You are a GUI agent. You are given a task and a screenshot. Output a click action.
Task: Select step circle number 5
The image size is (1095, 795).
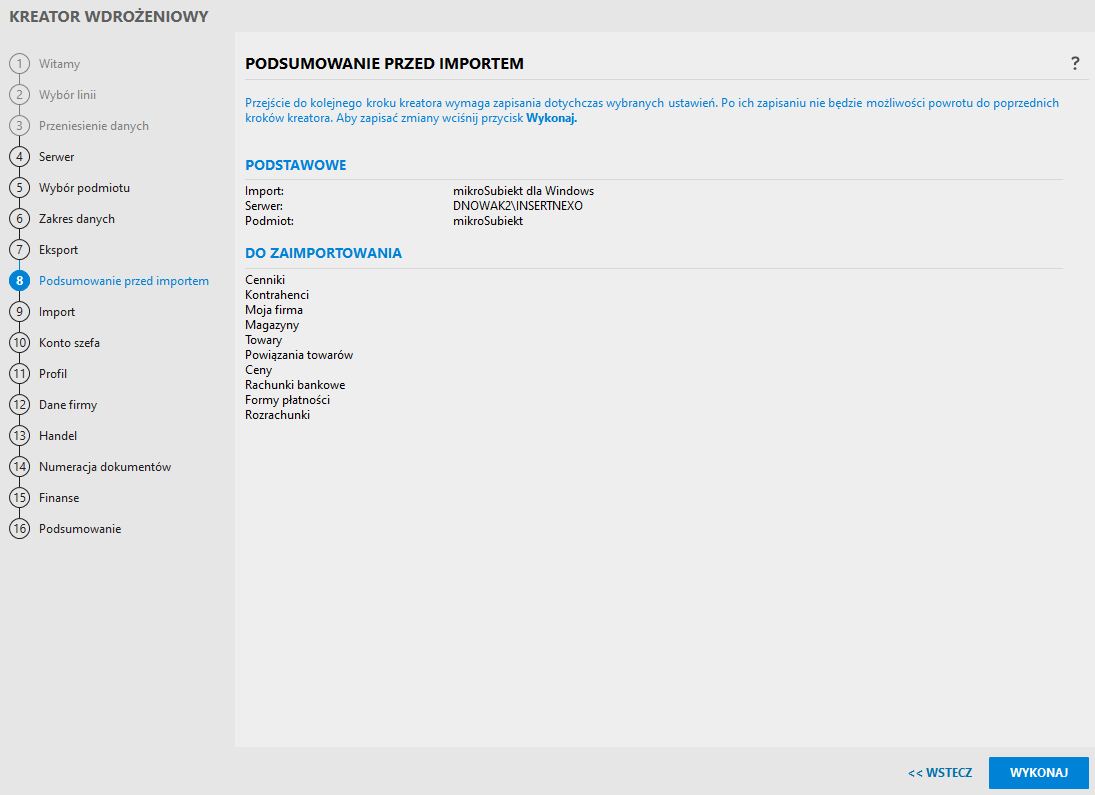20,187
